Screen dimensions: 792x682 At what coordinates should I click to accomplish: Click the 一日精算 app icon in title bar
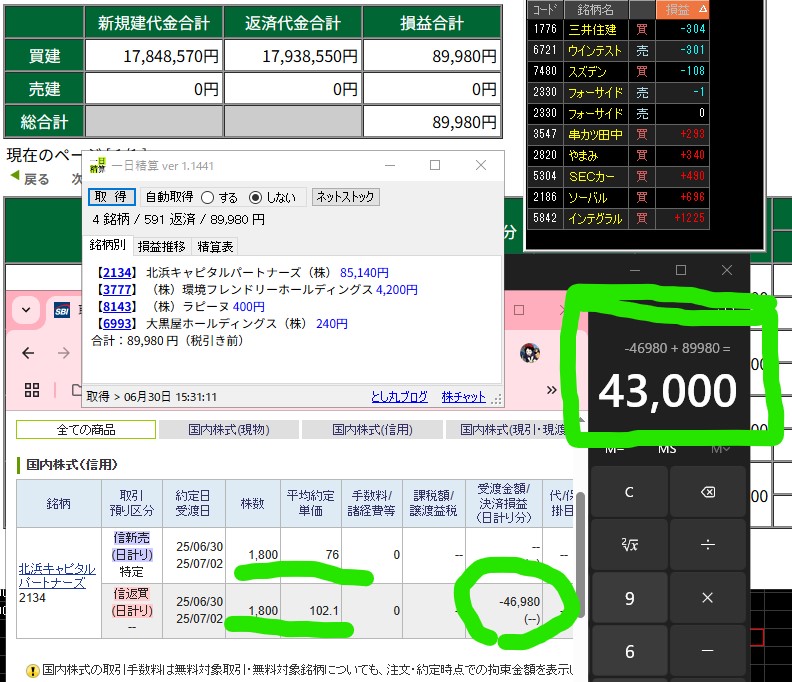pos(97,165)
